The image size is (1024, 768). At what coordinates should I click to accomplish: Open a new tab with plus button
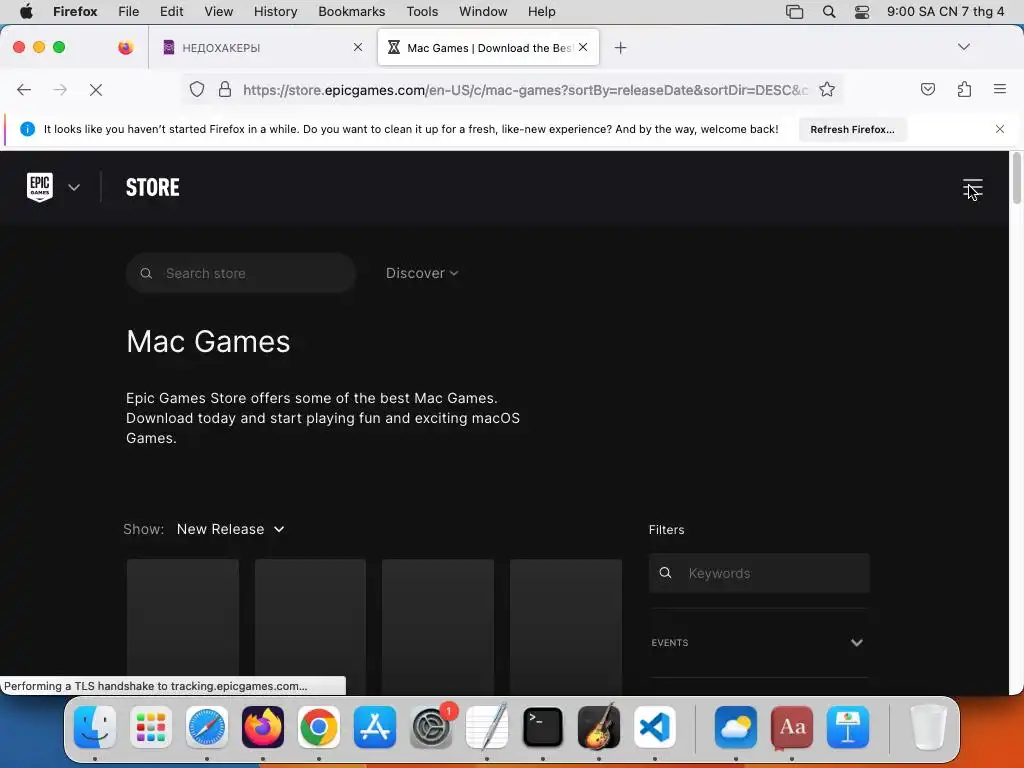(620, 48)
